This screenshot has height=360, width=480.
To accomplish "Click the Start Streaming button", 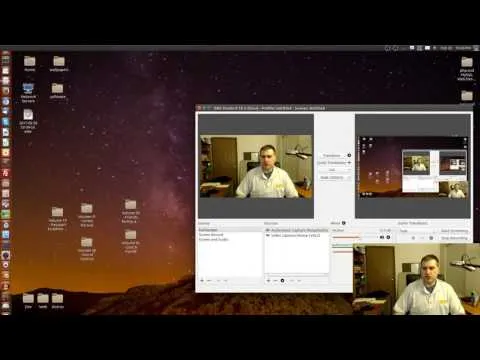I will (455, 231).
